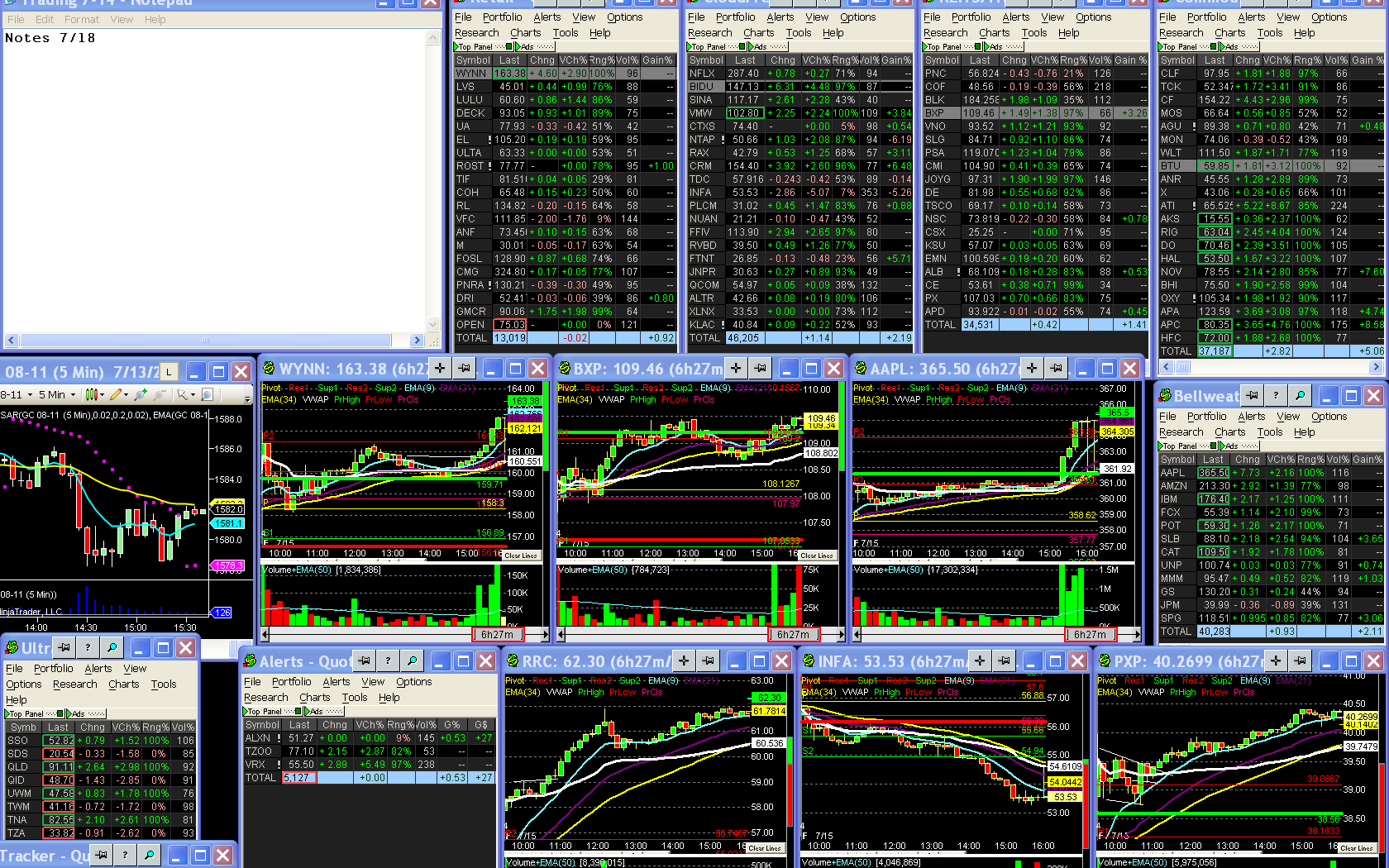Open the Tools menu in the PNC watchlist window
The image size is (1389, 868).
point(1034,33)
